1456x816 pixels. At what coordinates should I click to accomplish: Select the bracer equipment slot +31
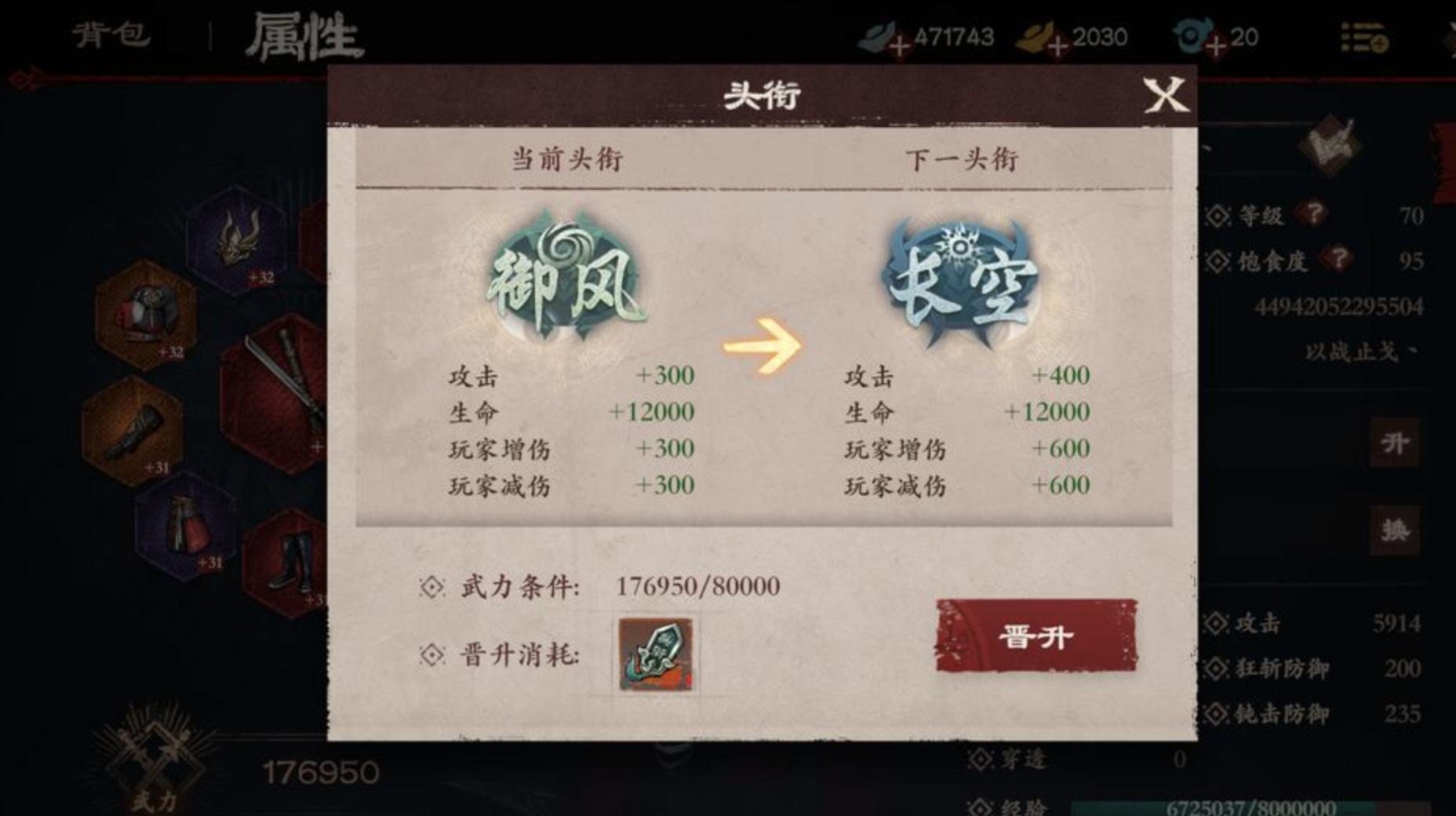point(133,431)
